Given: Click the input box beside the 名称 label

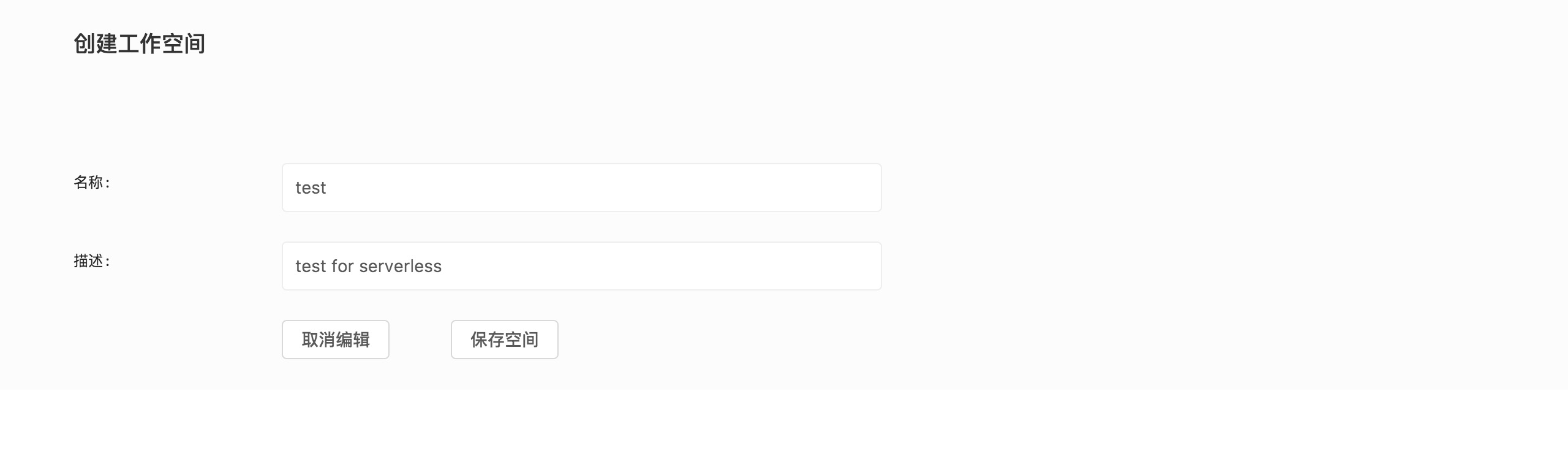Looking at the screenshot, I should click(581, 188).
